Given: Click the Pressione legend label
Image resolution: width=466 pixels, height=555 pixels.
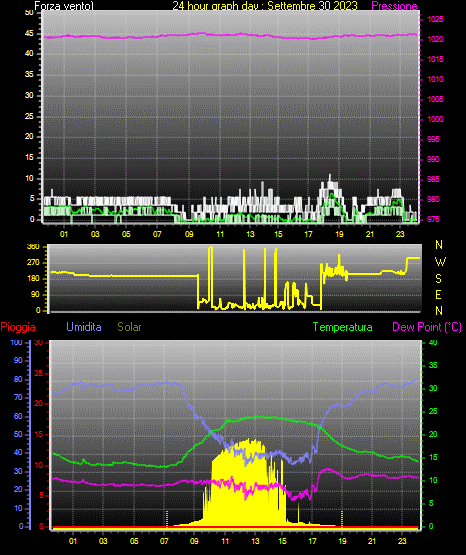Looking at the screenshot, I should point(394,6).
